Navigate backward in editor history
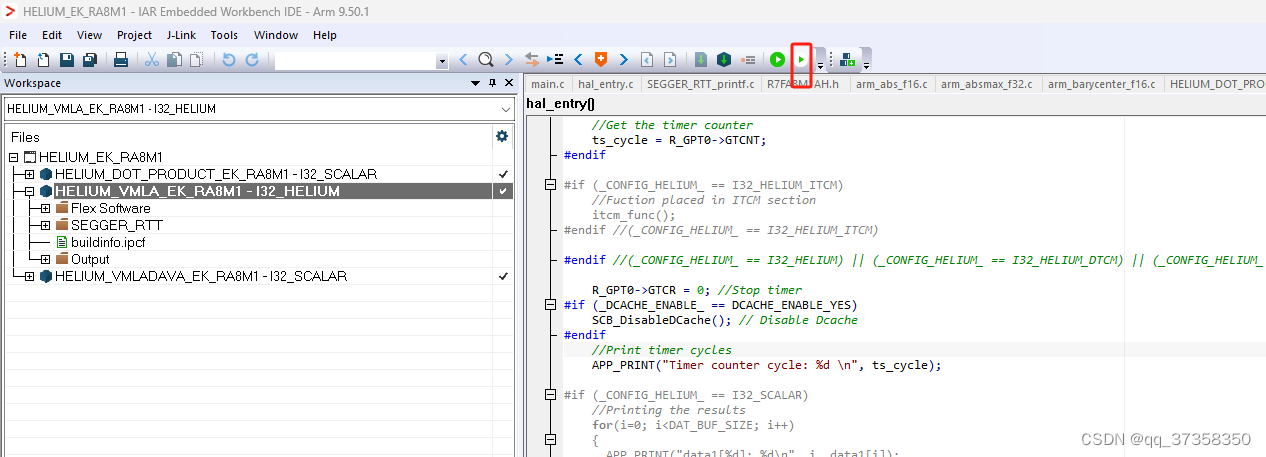This screenshot has height=457, width=1266. pos(647,60)
